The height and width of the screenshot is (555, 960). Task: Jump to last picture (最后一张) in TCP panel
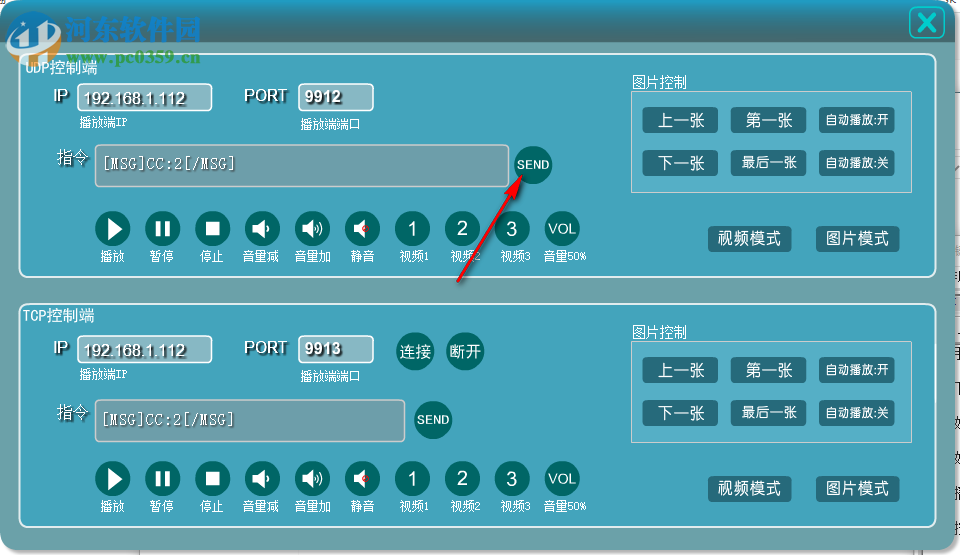coord(768,413)
